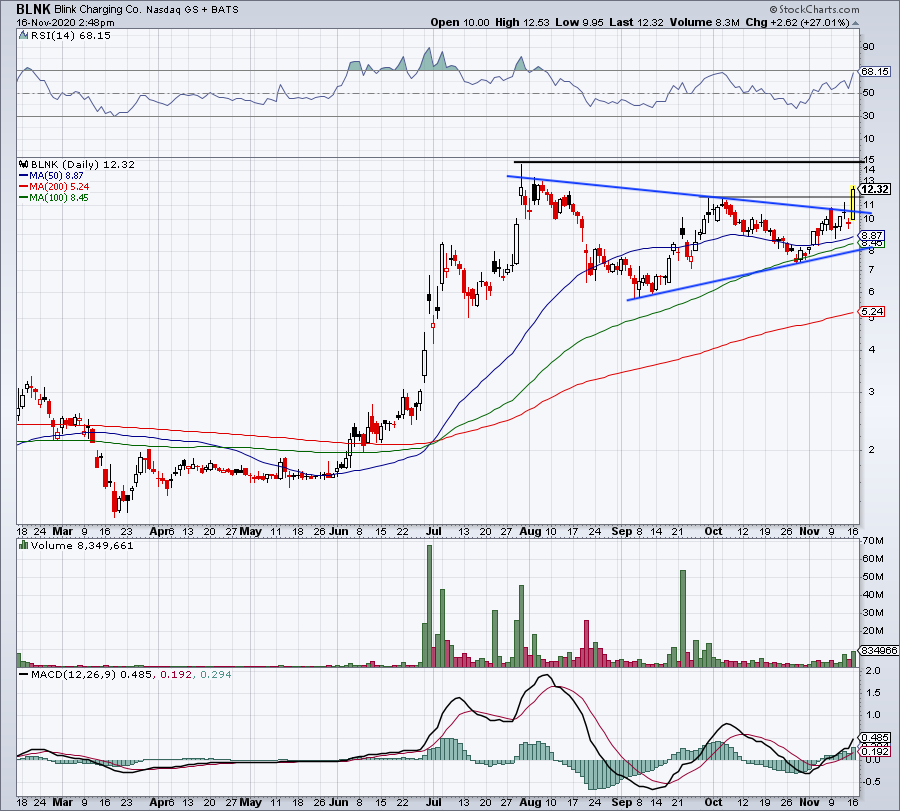
Task: Click the MACD black line legend icon
Action: tap(24, 675)
